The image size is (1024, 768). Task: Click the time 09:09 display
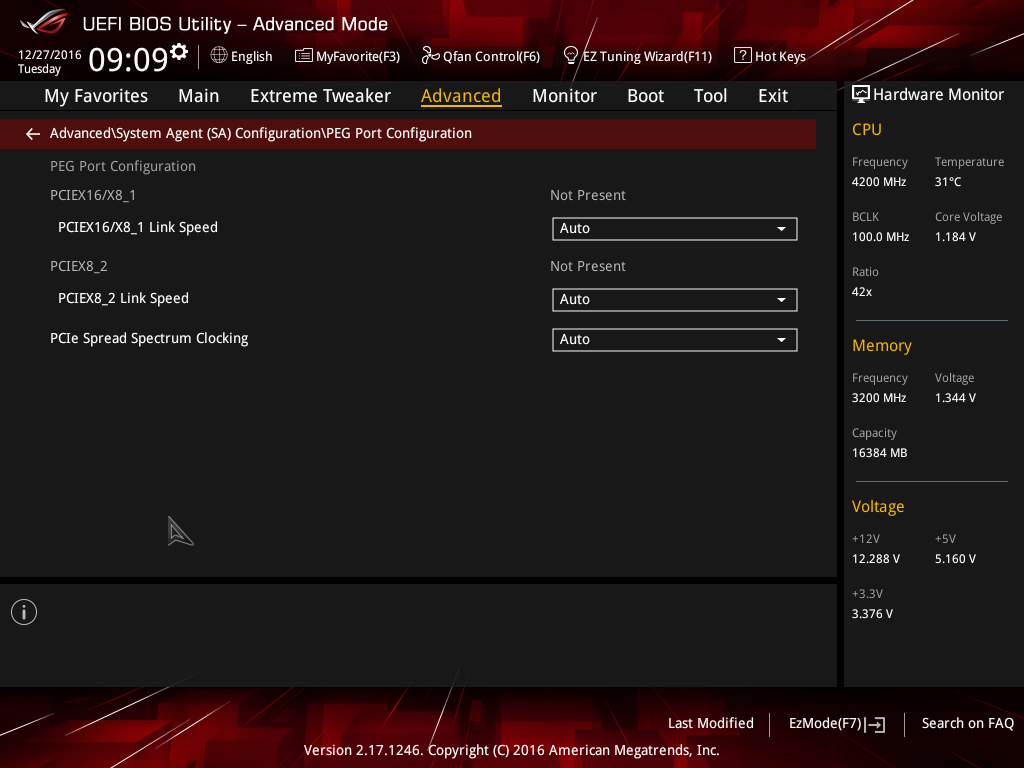(129, 59)
